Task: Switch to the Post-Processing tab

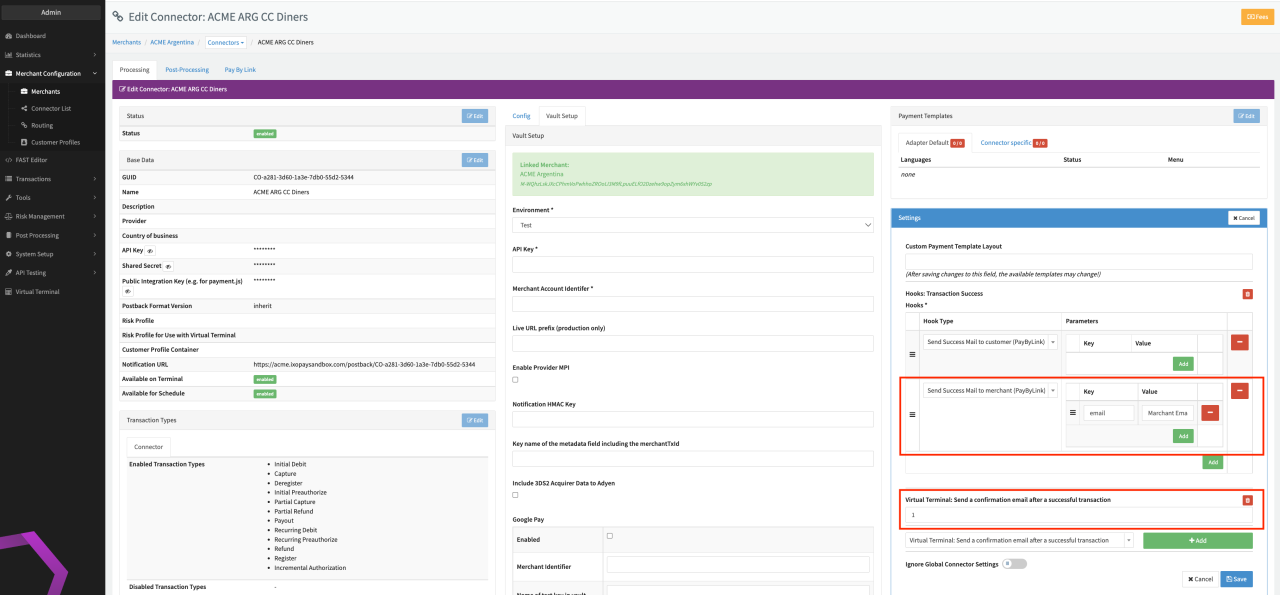Action: tap(187, 70)
